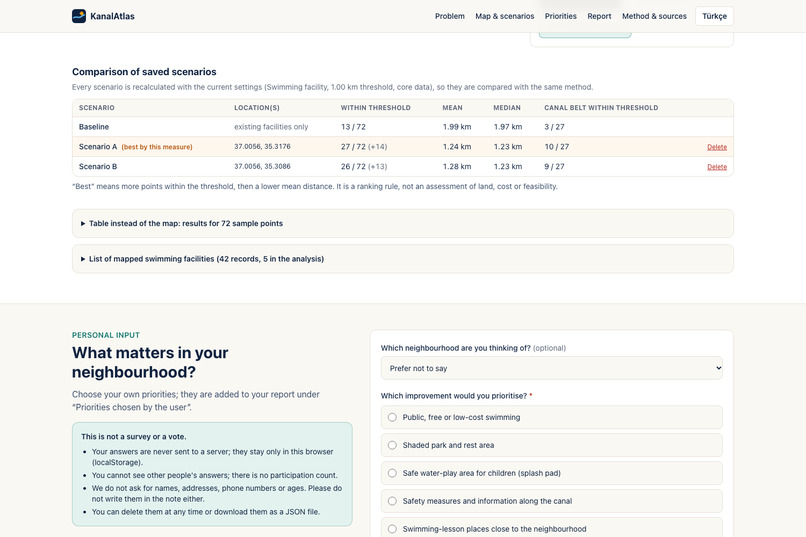806x537 pixels.
Task: Click the LOCATION(S) column header
Action: tap(257, 108)
